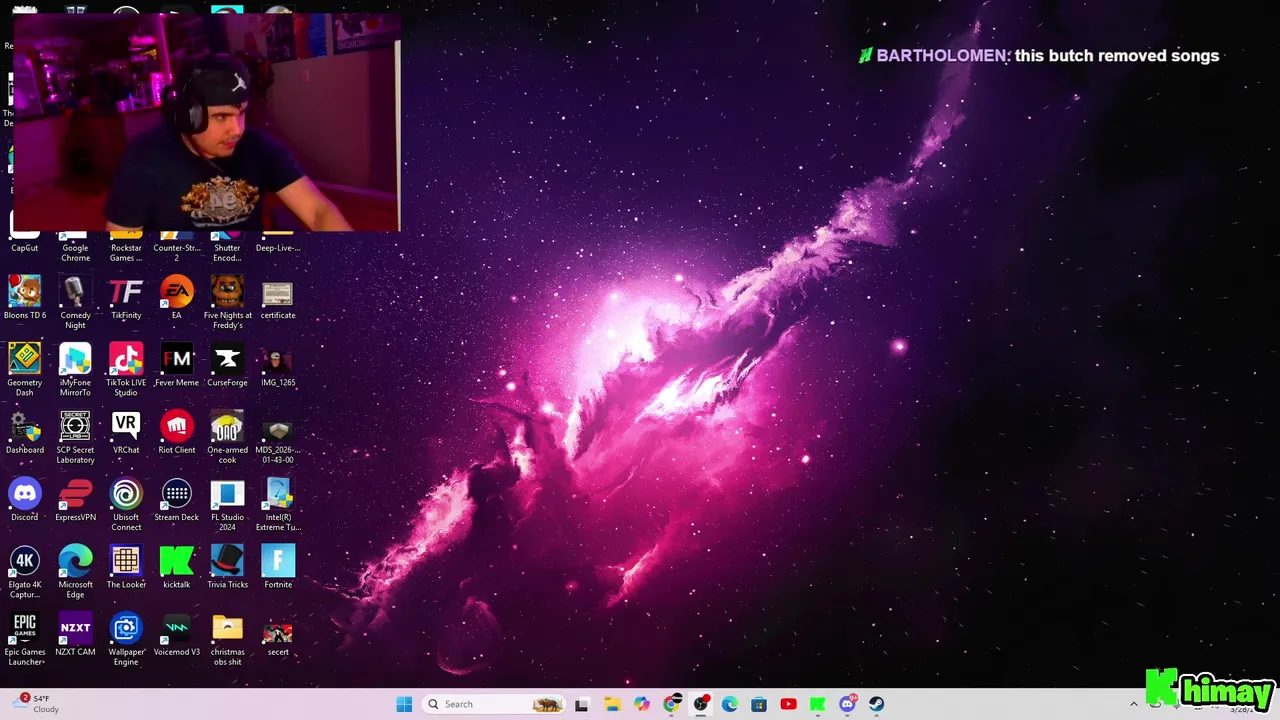This screenshot has height=720, width=1280.
Task: Open the Dashboard desktop shortcut
Action: pos(25,433)
